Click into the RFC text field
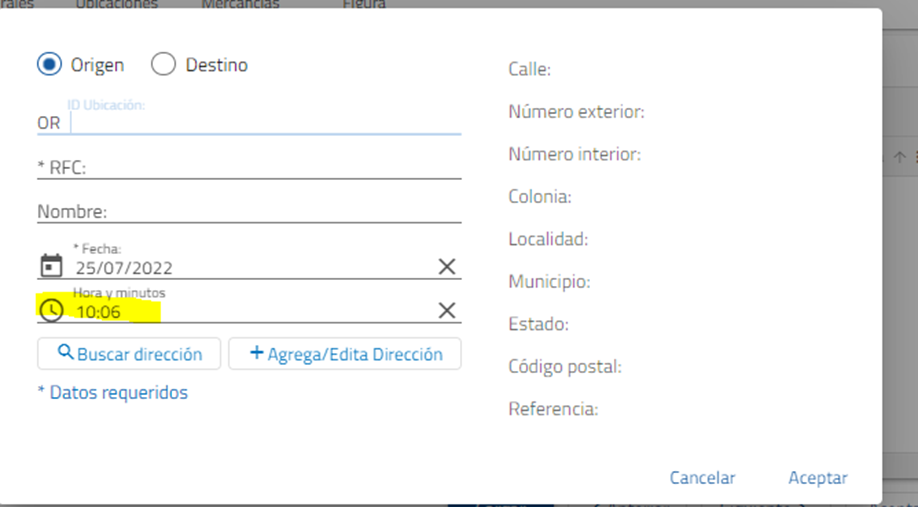The height and width of the screenshot is (507, 918). pyautogui.click(x=270, y=167)
